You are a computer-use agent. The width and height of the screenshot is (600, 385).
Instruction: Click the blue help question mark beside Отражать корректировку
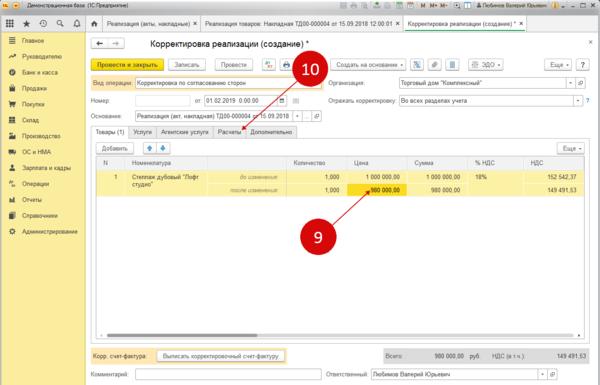[x=587, y=101]
